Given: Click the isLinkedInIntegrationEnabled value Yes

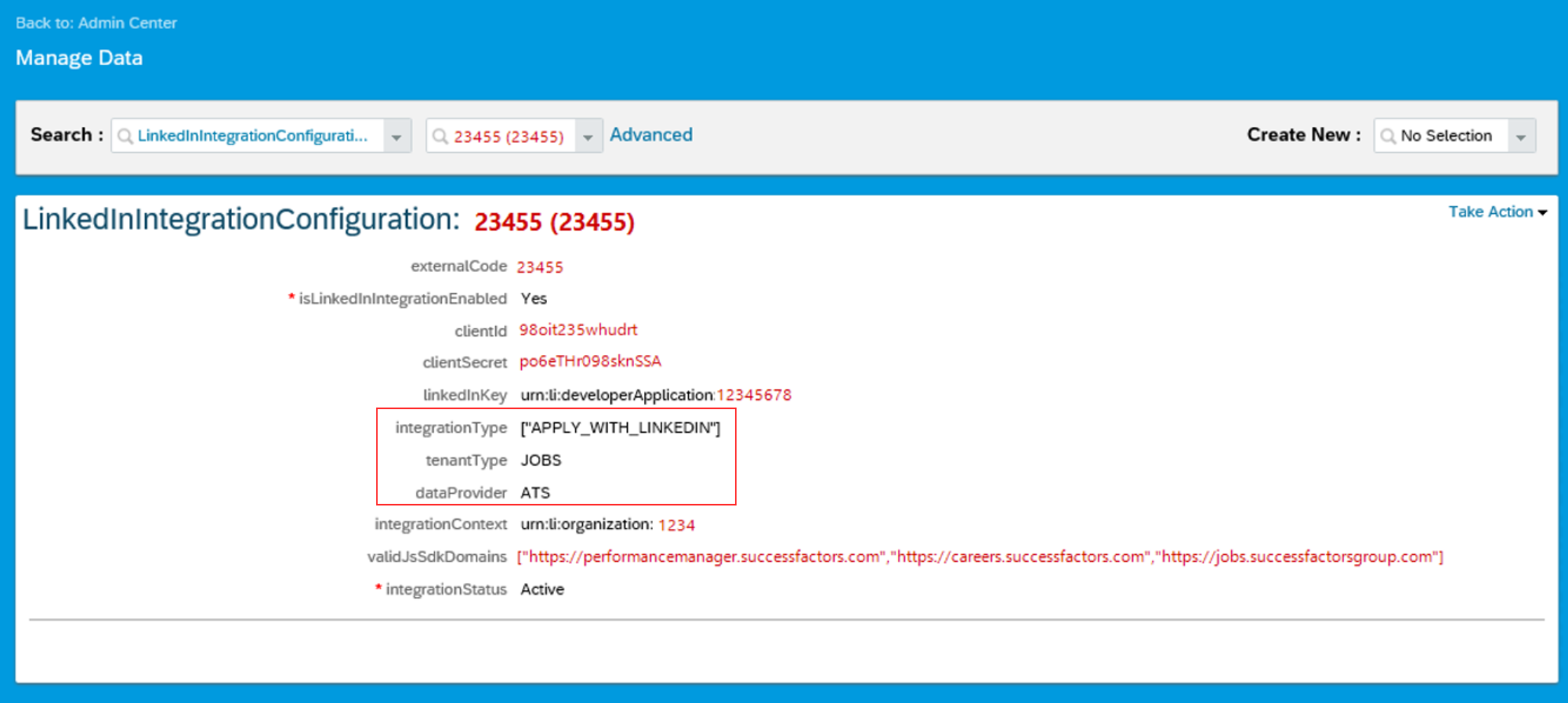Looking at the screenshot, I should (534, 299).
